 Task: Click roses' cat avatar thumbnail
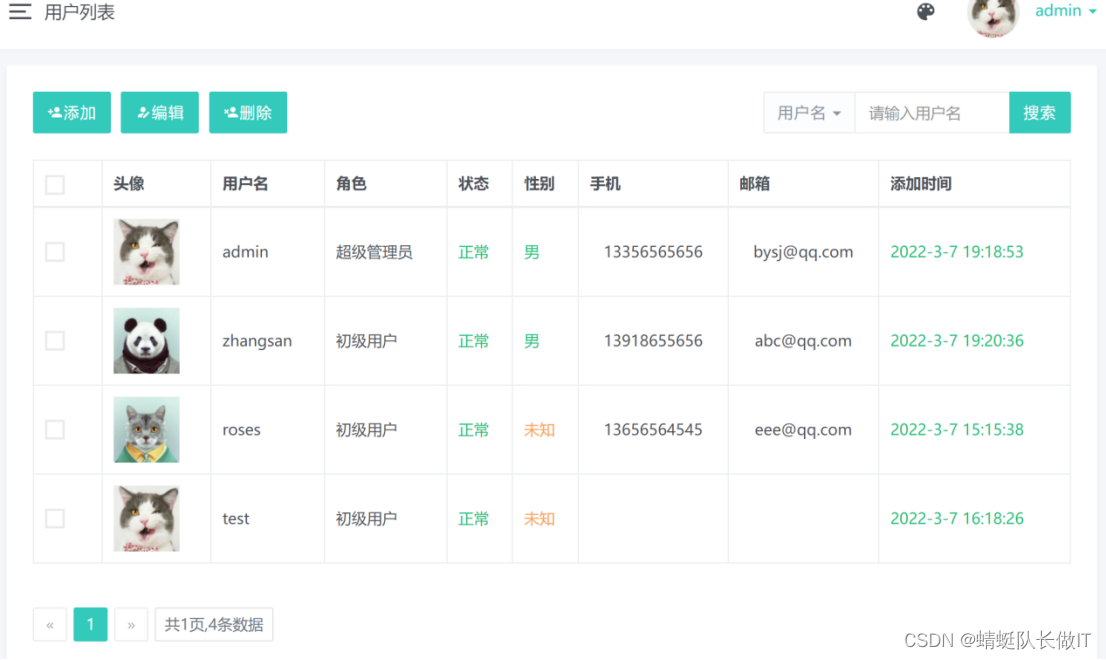(147, 429)
